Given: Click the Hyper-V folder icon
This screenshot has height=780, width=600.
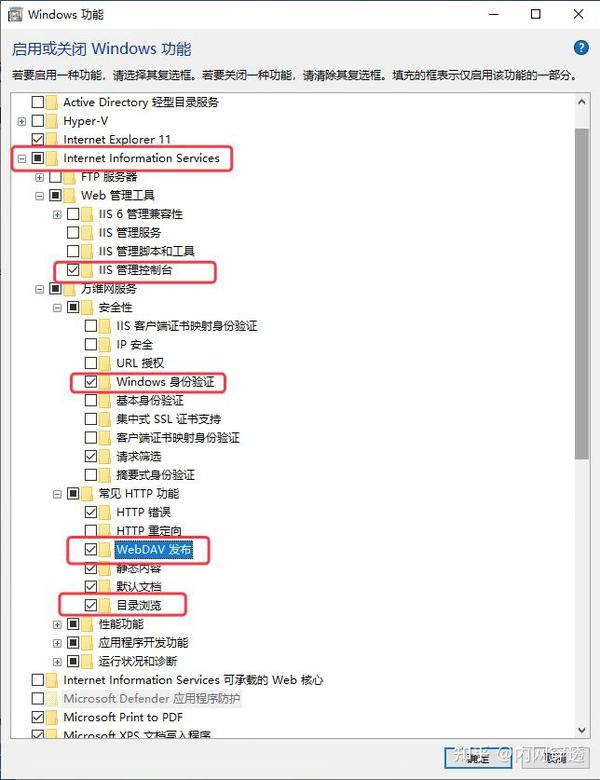Looking at the screenshot, I should (x=52, y=121).
